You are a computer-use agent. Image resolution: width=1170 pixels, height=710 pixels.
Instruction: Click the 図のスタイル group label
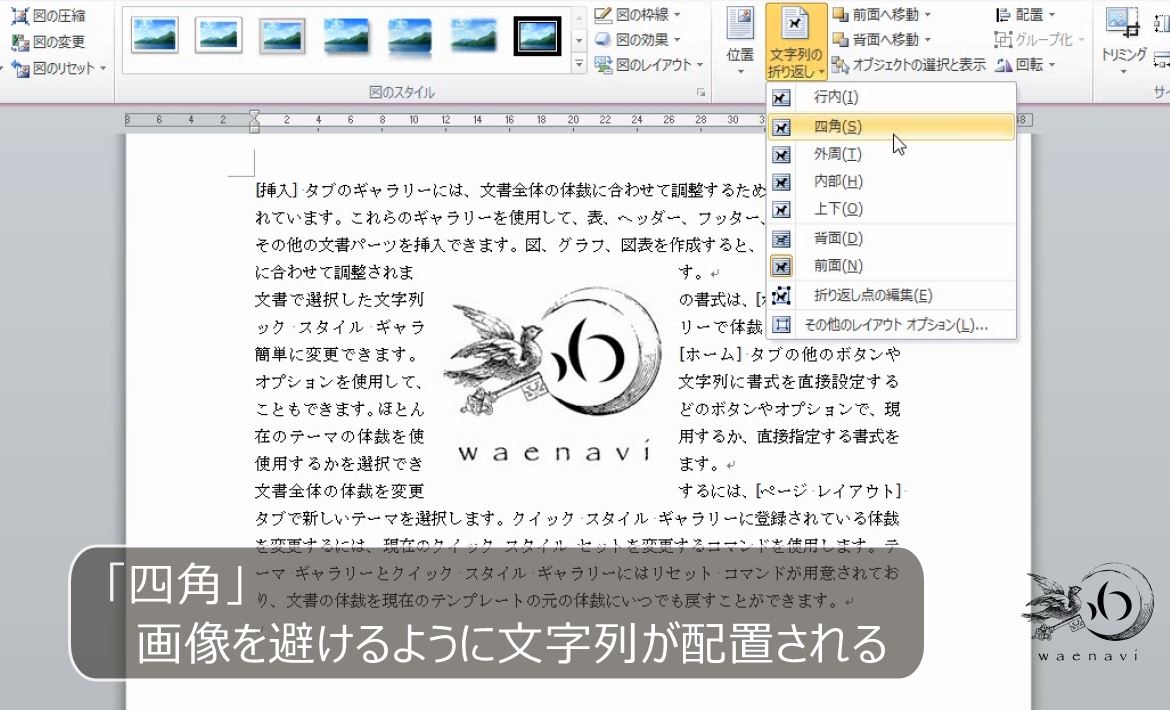point(401,92)
